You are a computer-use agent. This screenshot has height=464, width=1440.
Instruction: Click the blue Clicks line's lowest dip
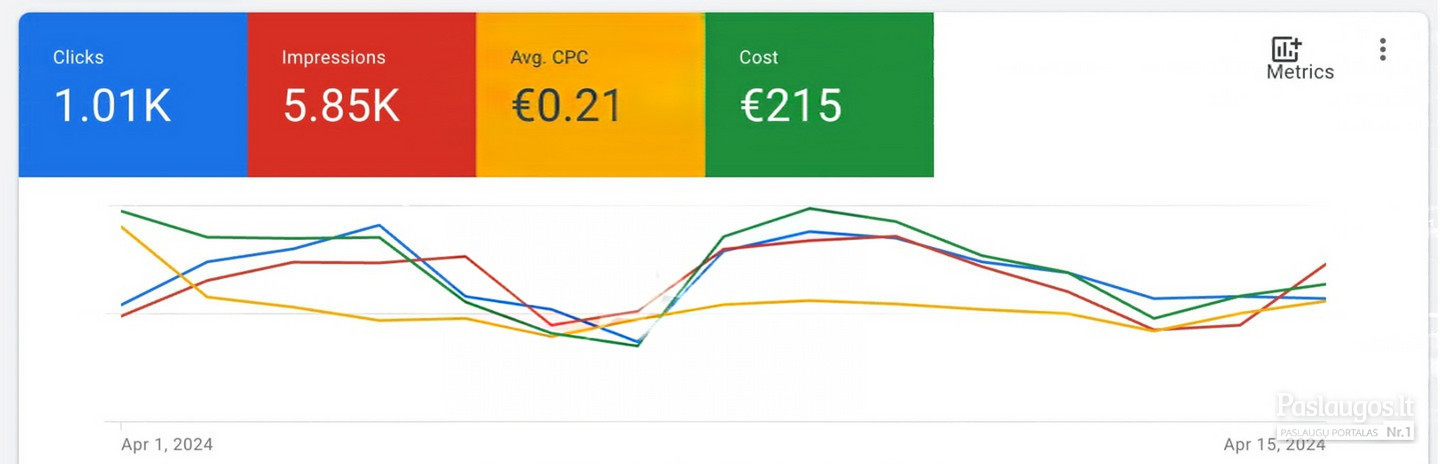[637, 342]
